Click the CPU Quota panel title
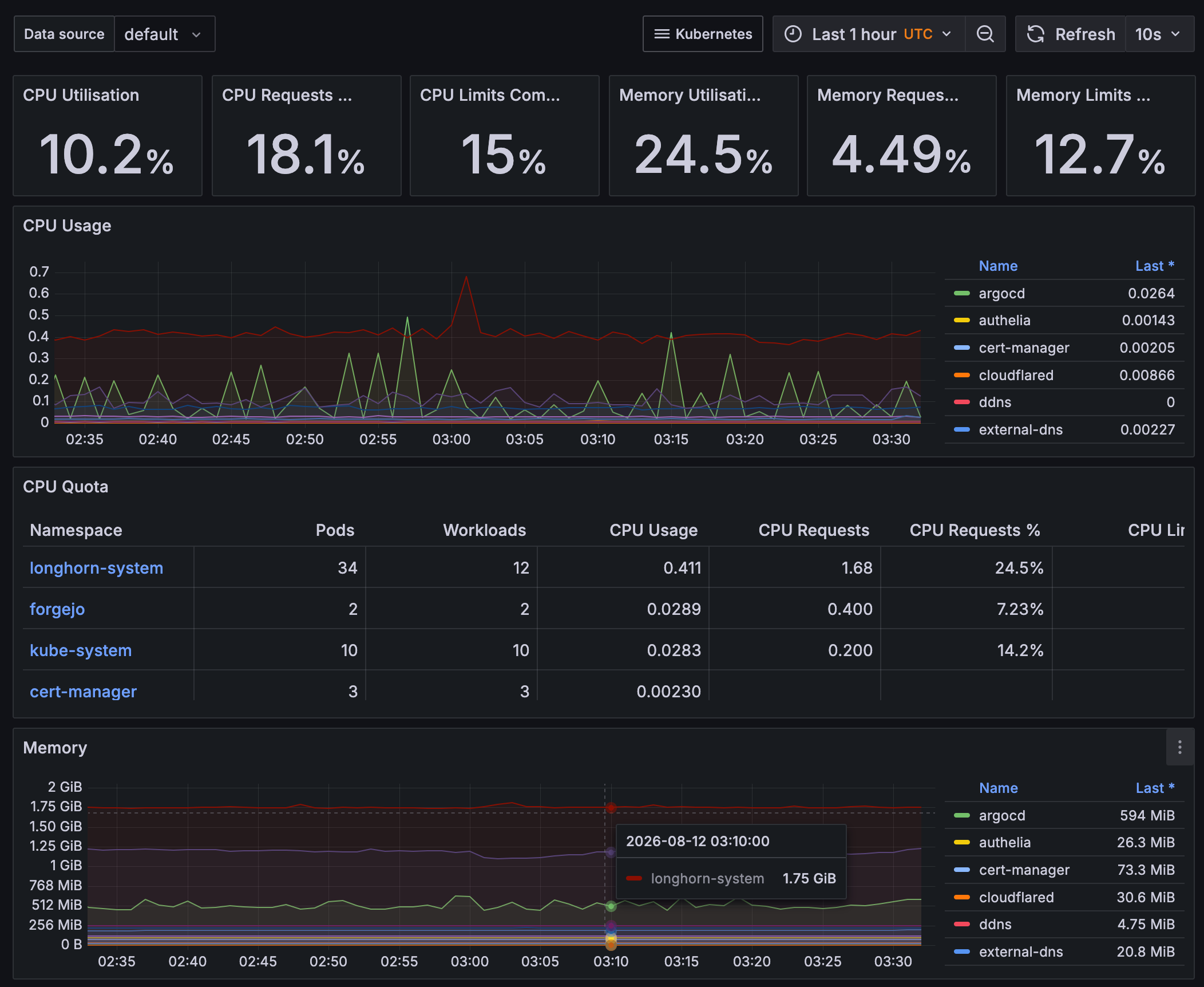This screenshot has width=1204, height=987. click(x=66, y=487)
